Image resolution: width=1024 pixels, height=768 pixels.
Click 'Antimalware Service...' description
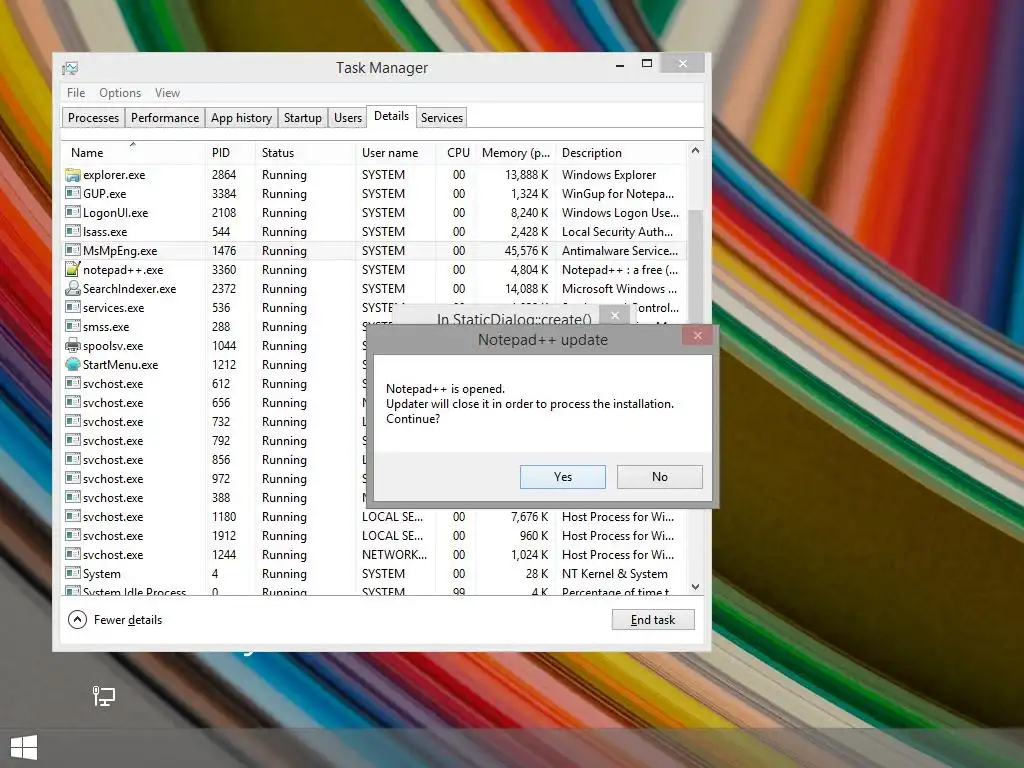[x=620, y=251]
